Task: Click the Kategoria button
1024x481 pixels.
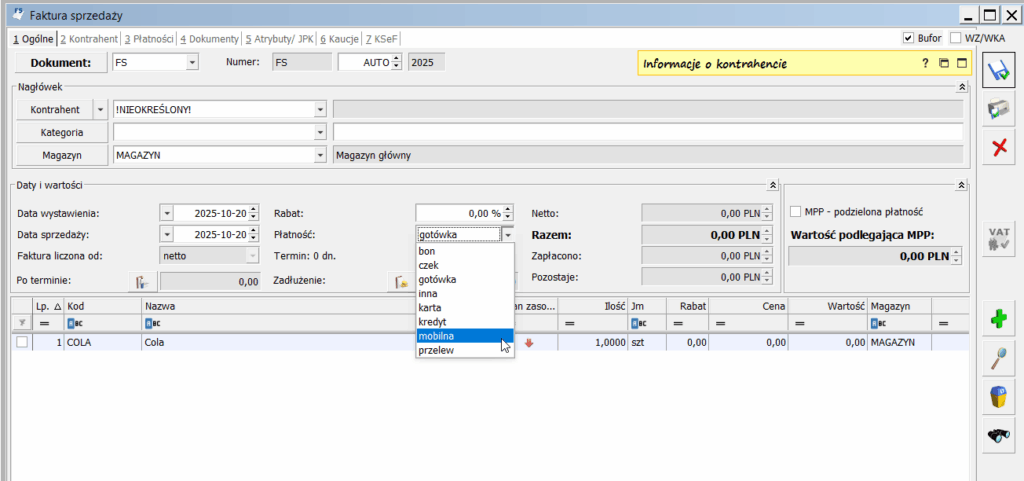Action: [61, 132]
